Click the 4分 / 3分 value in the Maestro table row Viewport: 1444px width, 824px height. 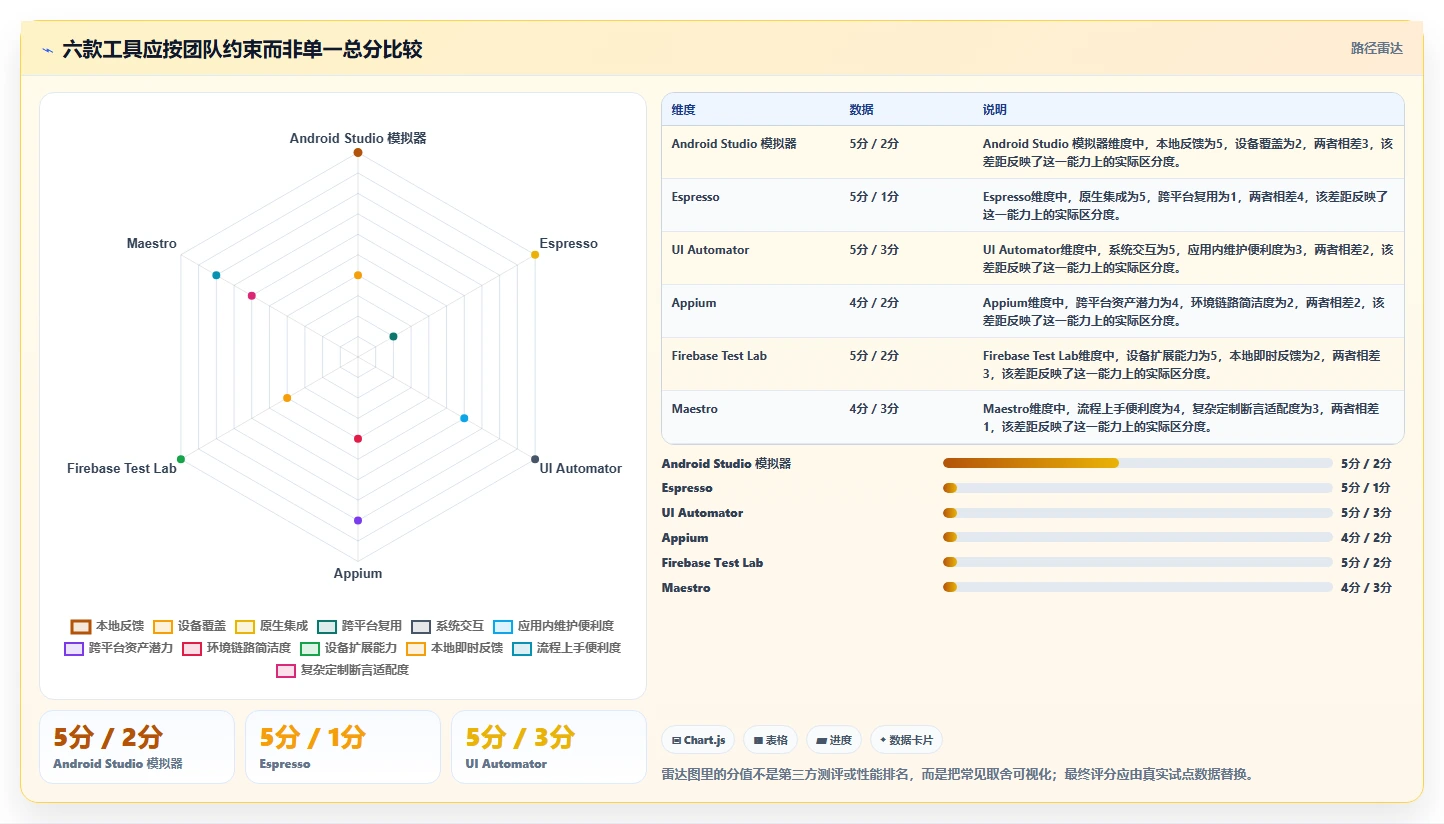tap(874, 409)
